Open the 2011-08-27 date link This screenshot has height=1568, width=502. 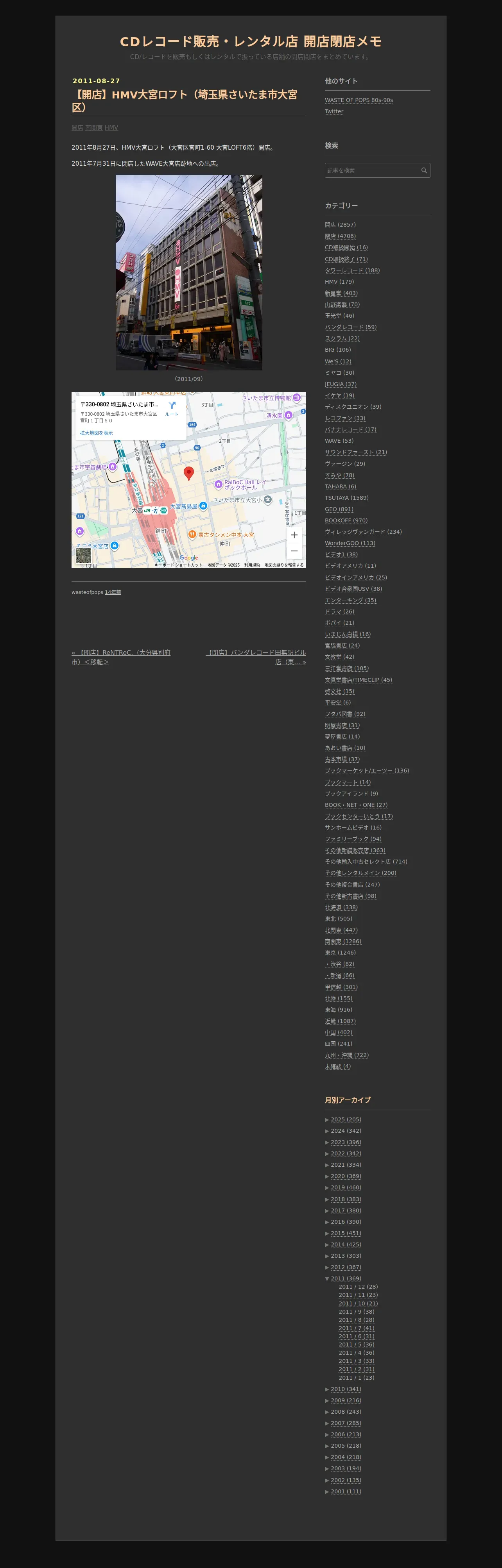tap(96, 81)
